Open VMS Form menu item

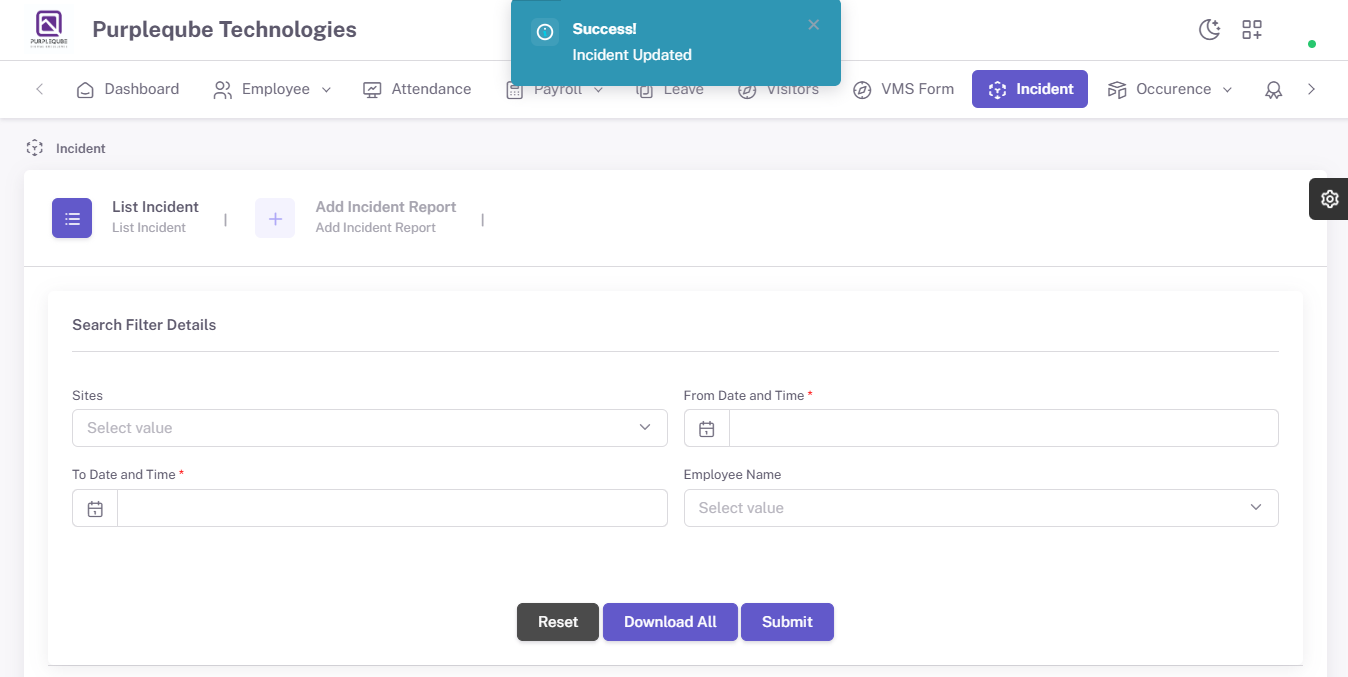[904, 89]
